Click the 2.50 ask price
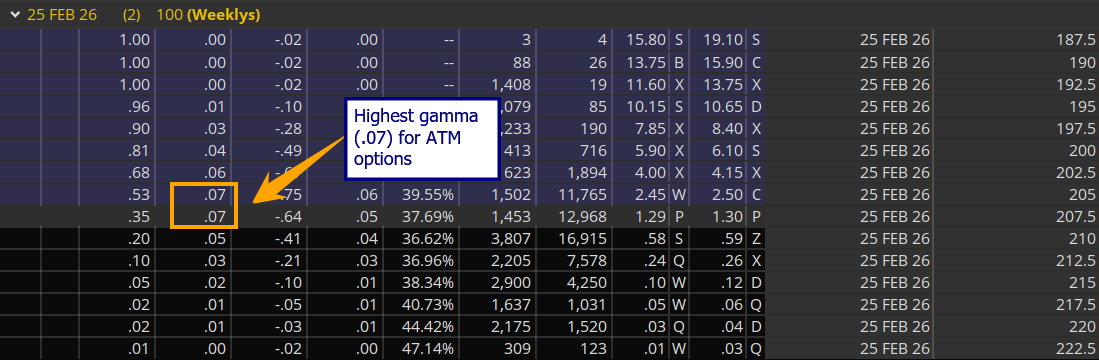The width and height of the screenshot is (1099, 360). [728, 195]
